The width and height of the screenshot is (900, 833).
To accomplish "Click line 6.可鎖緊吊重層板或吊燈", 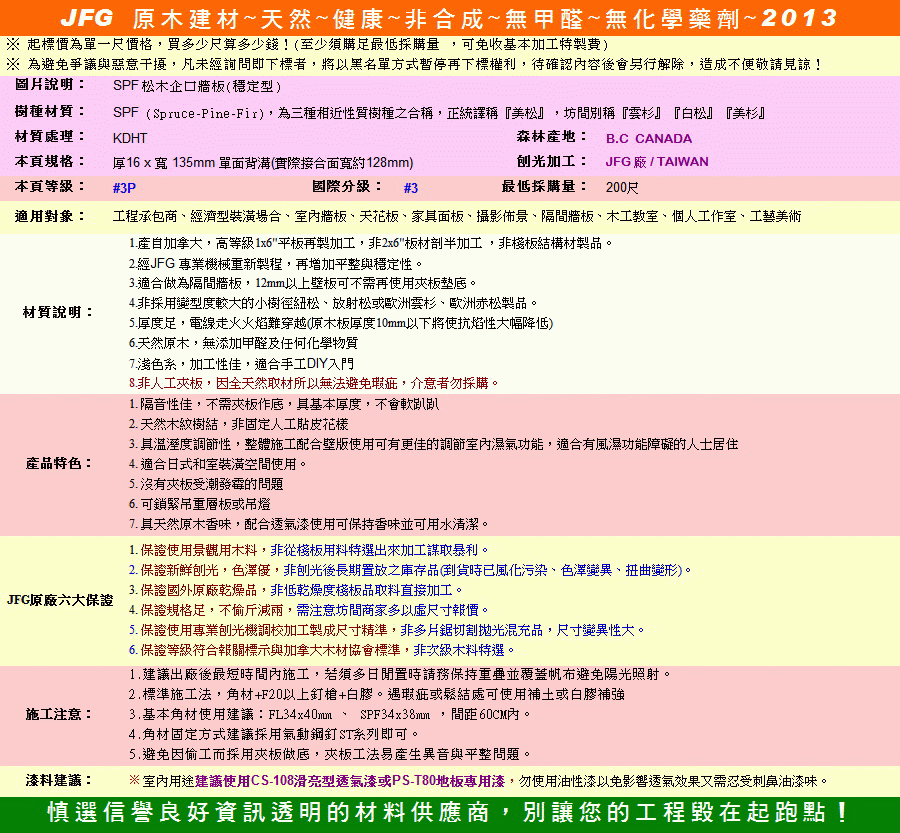I will coord(200,504).
